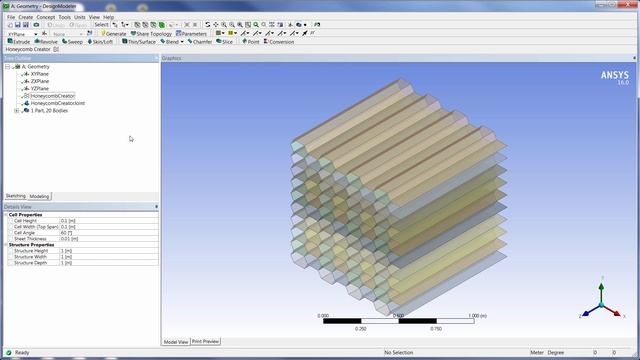Click the green highlighted selection filter icon
640x360 pixels.
tap(162, 25)
